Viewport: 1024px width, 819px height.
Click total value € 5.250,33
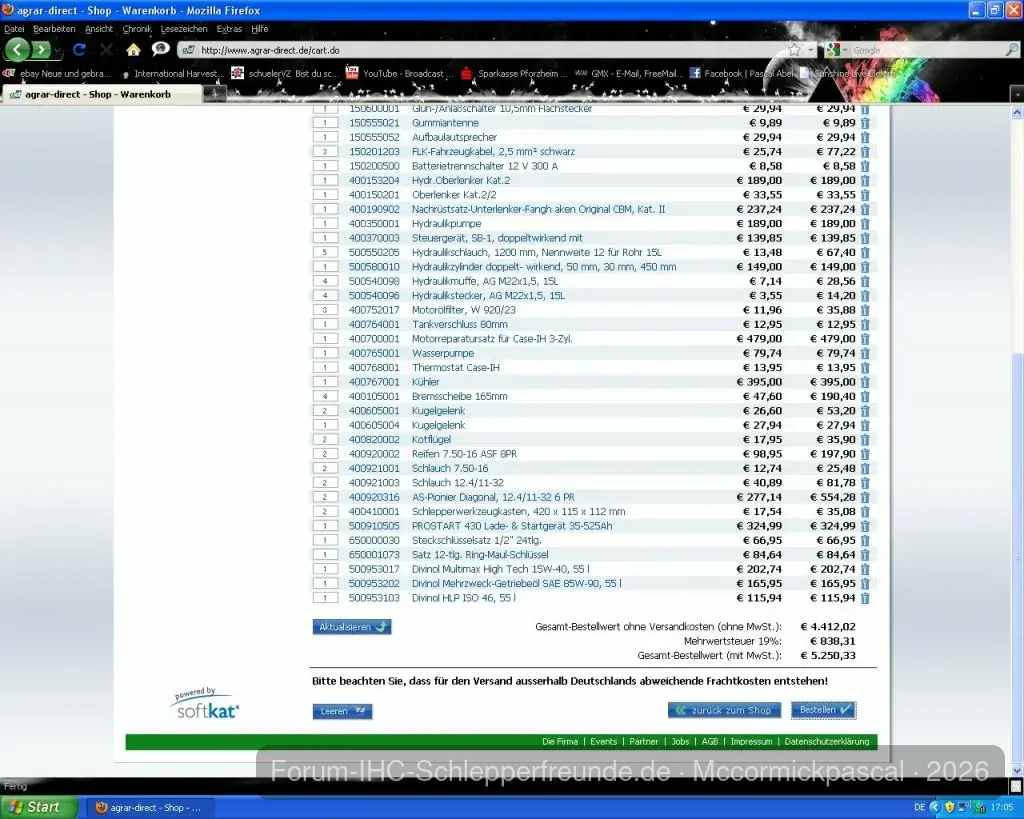click(828, 655)
